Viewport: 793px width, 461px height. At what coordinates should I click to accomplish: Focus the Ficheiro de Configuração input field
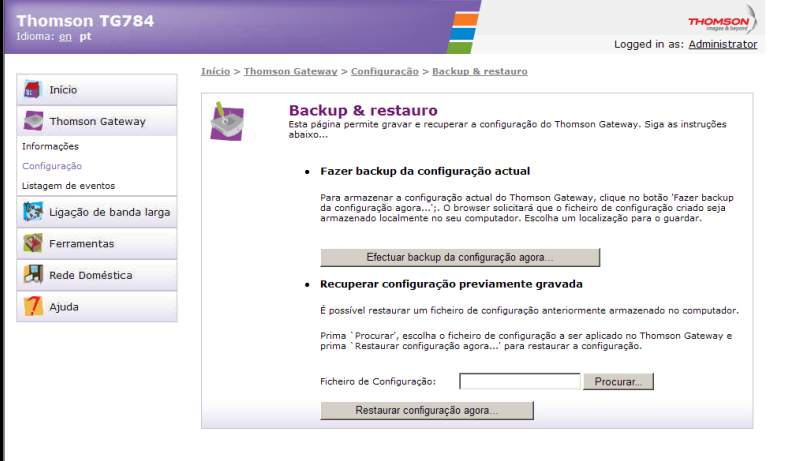(520, 381)
